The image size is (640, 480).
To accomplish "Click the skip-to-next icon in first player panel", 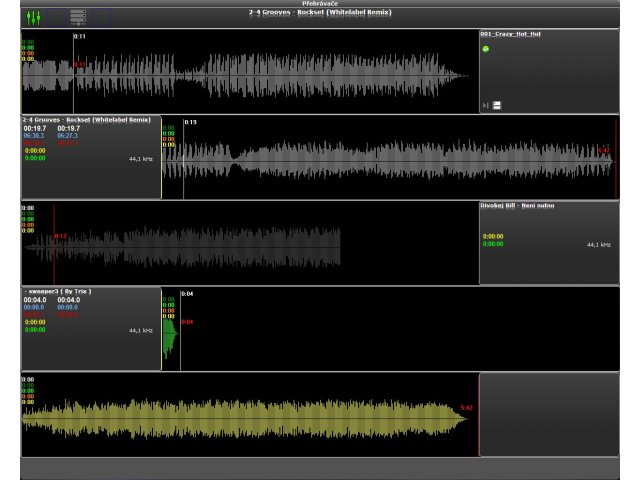I will (x=486, y=105).
